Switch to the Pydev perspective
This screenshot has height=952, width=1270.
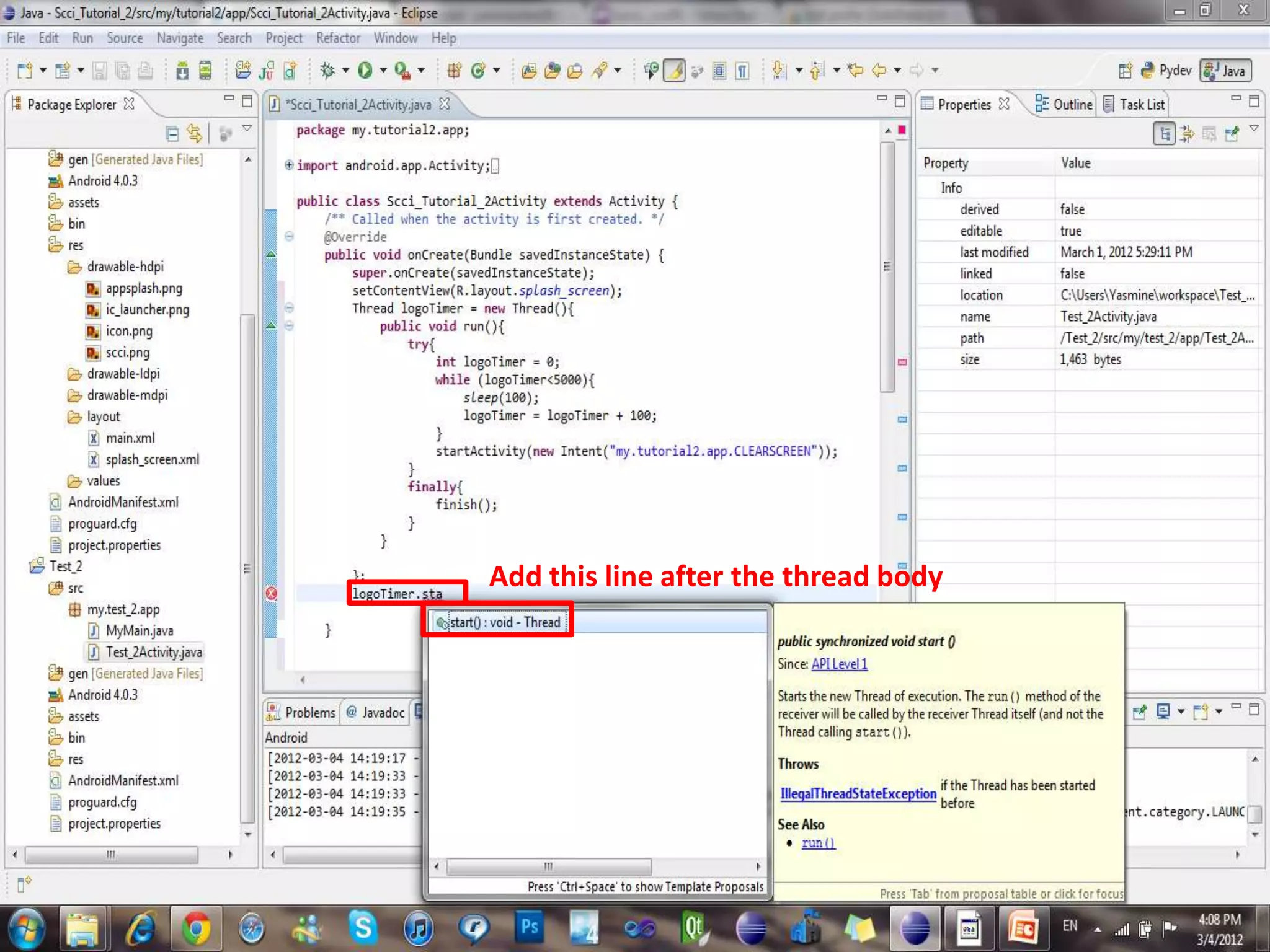click(x=1166, y=71)
